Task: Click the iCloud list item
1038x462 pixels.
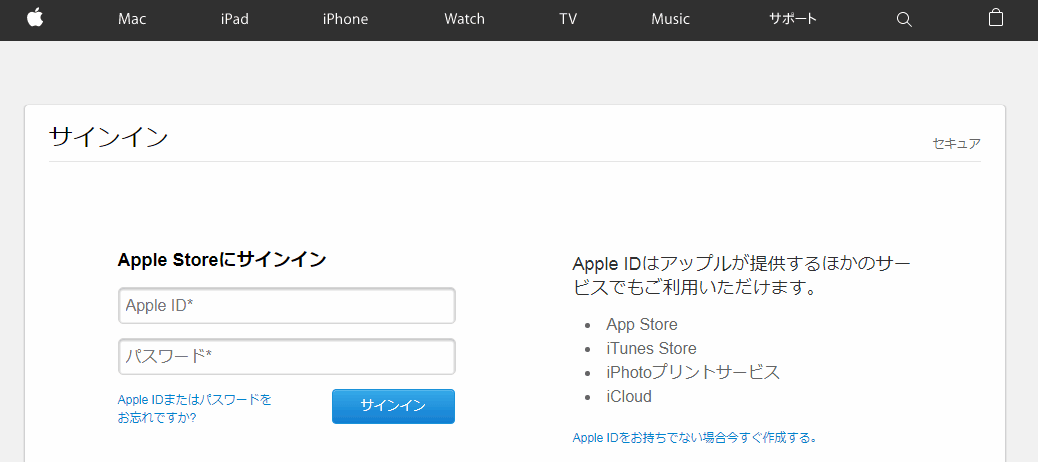Action: 629,396
